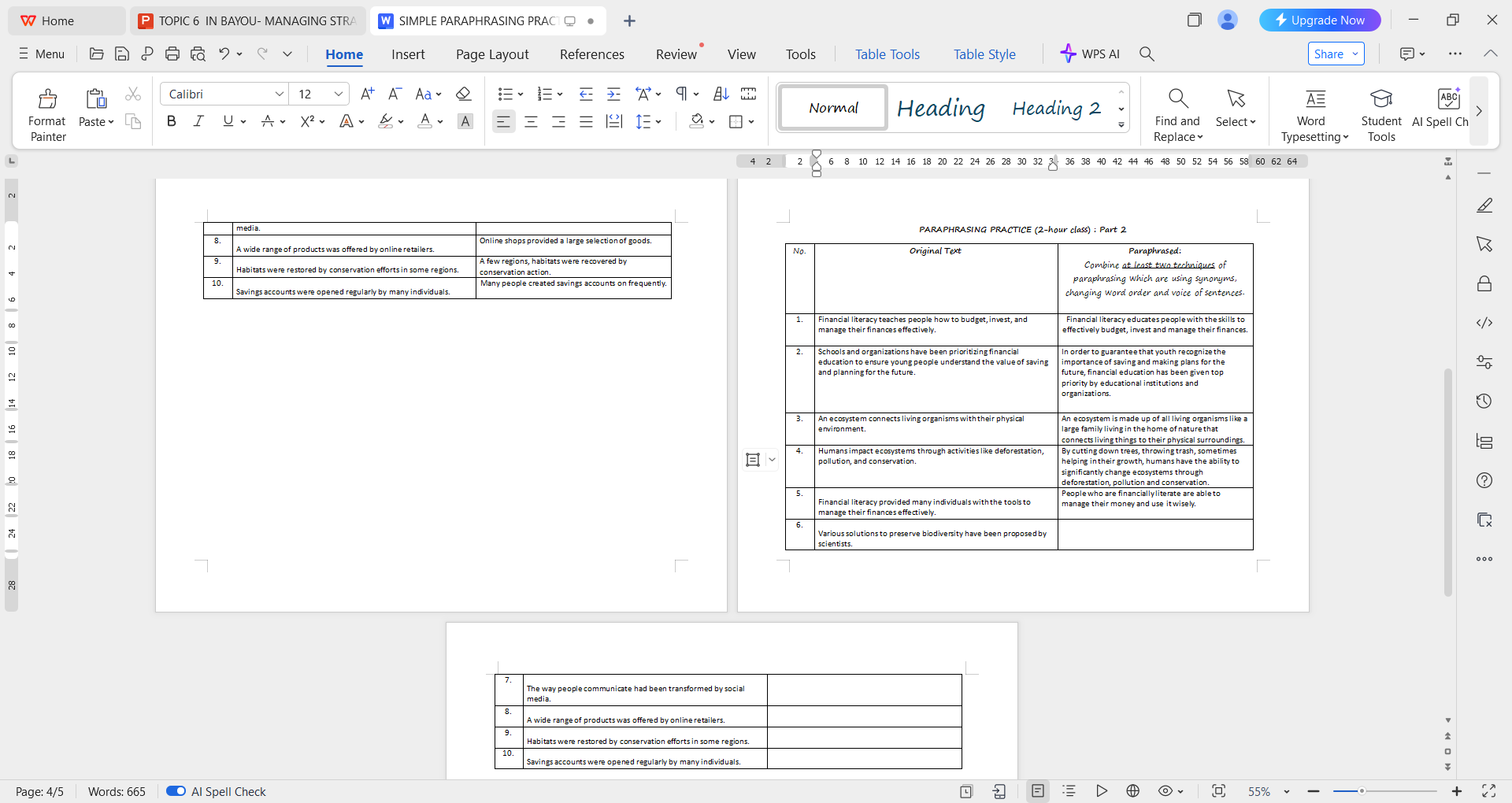Toggle fullscreen mode in status bar

1488,791
